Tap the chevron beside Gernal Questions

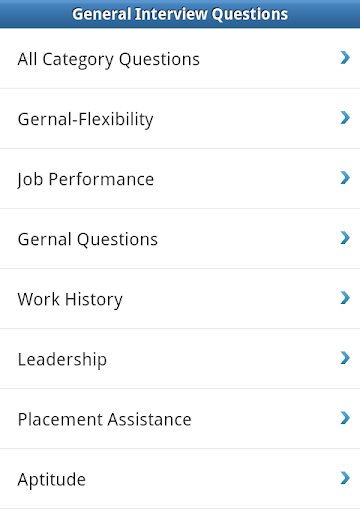345,238
